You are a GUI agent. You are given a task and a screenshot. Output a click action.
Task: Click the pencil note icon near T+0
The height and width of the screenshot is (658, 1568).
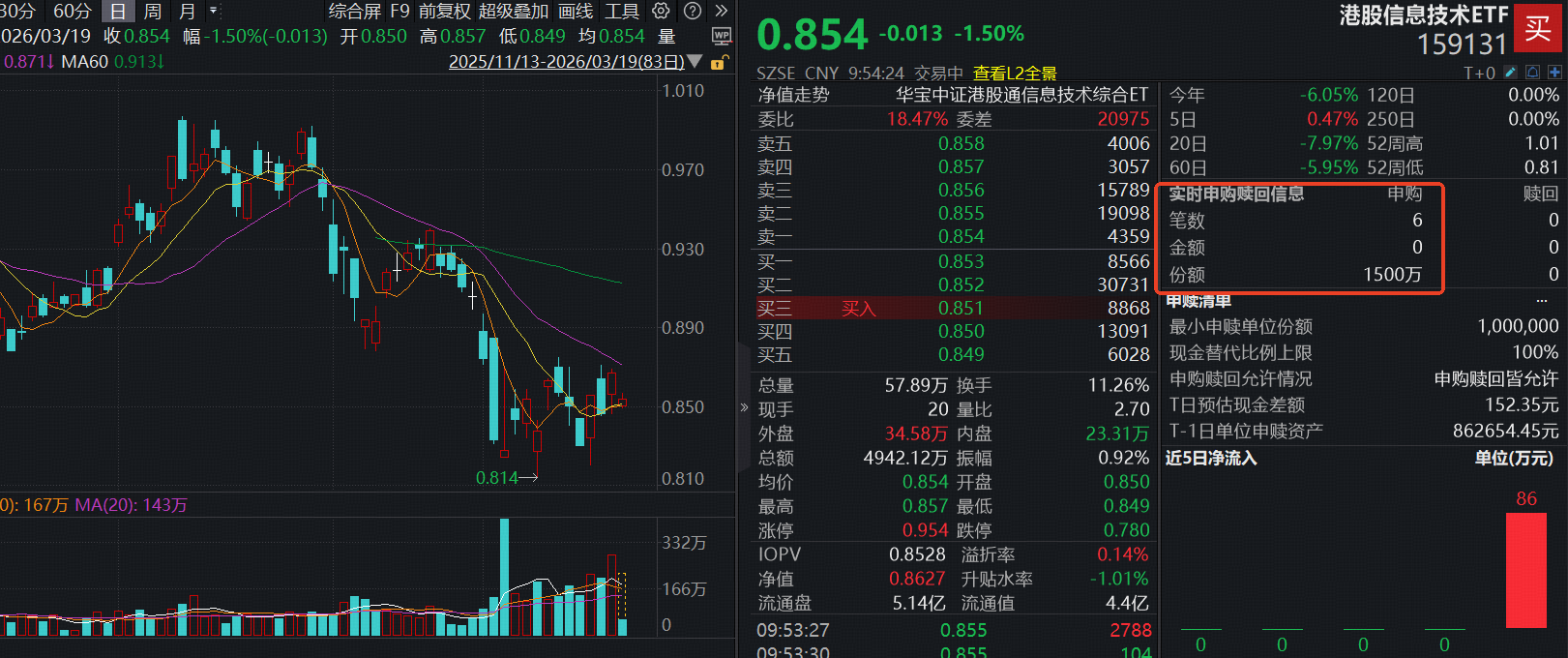(x=1511, y=73)
